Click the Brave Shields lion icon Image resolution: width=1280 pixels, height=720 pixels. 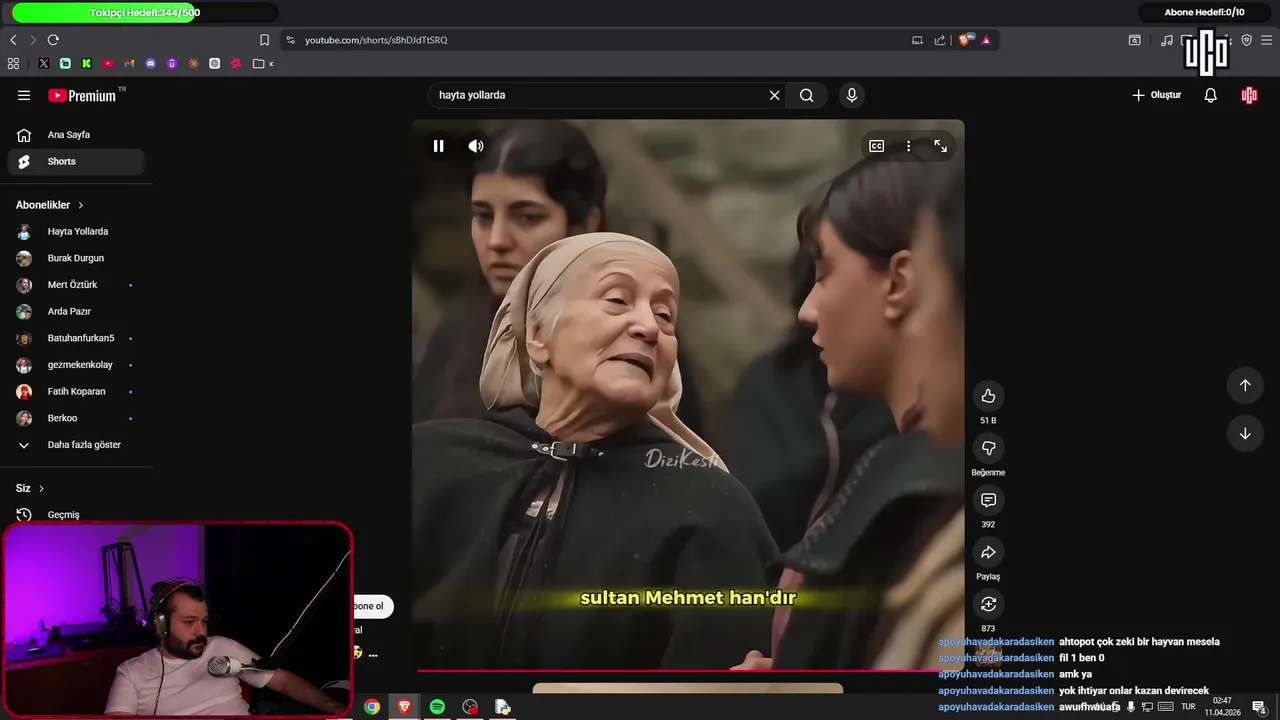pos(964,40)
